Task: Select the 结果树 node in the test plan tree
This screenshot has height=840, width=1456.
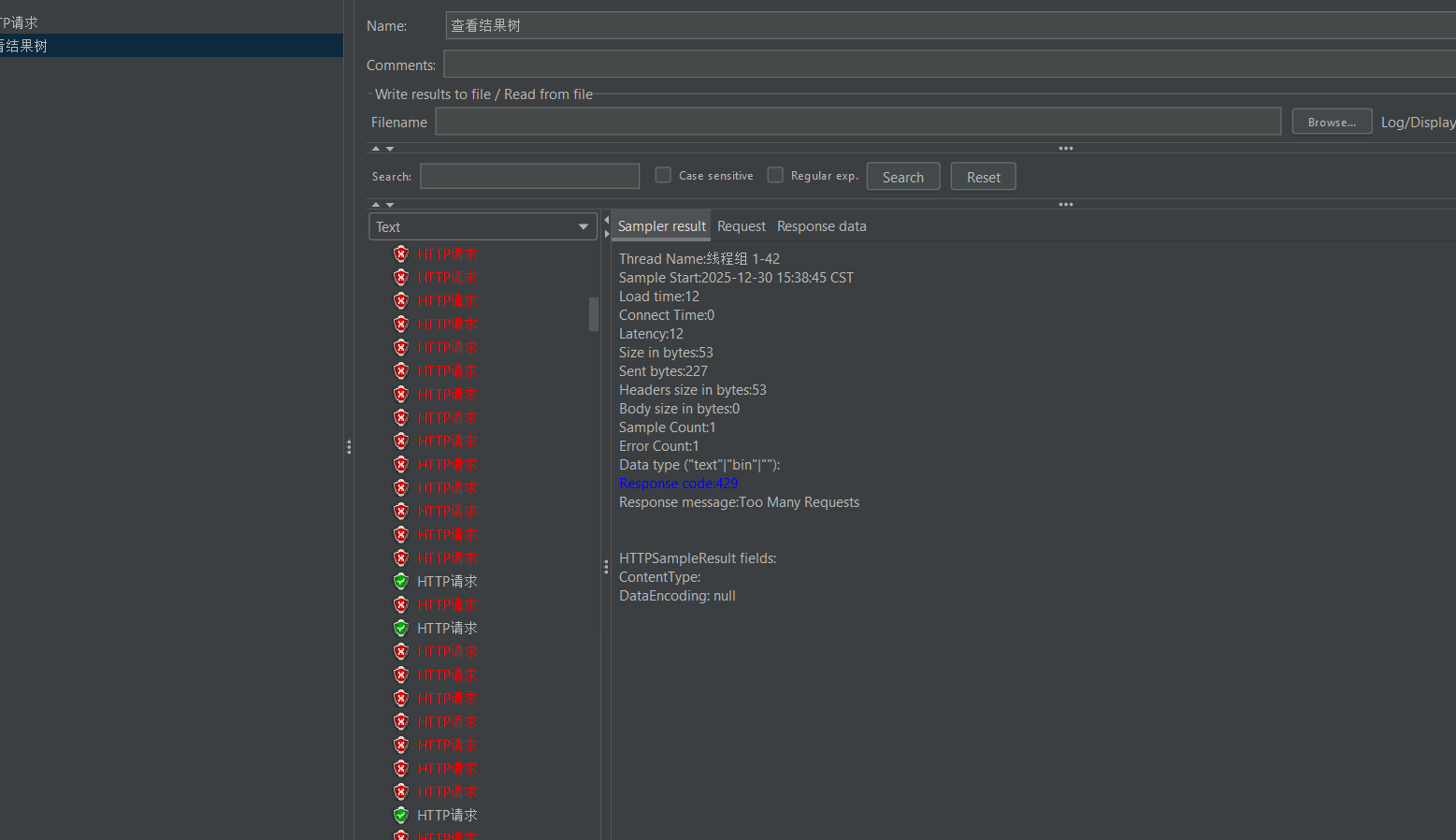Action: 171,45
